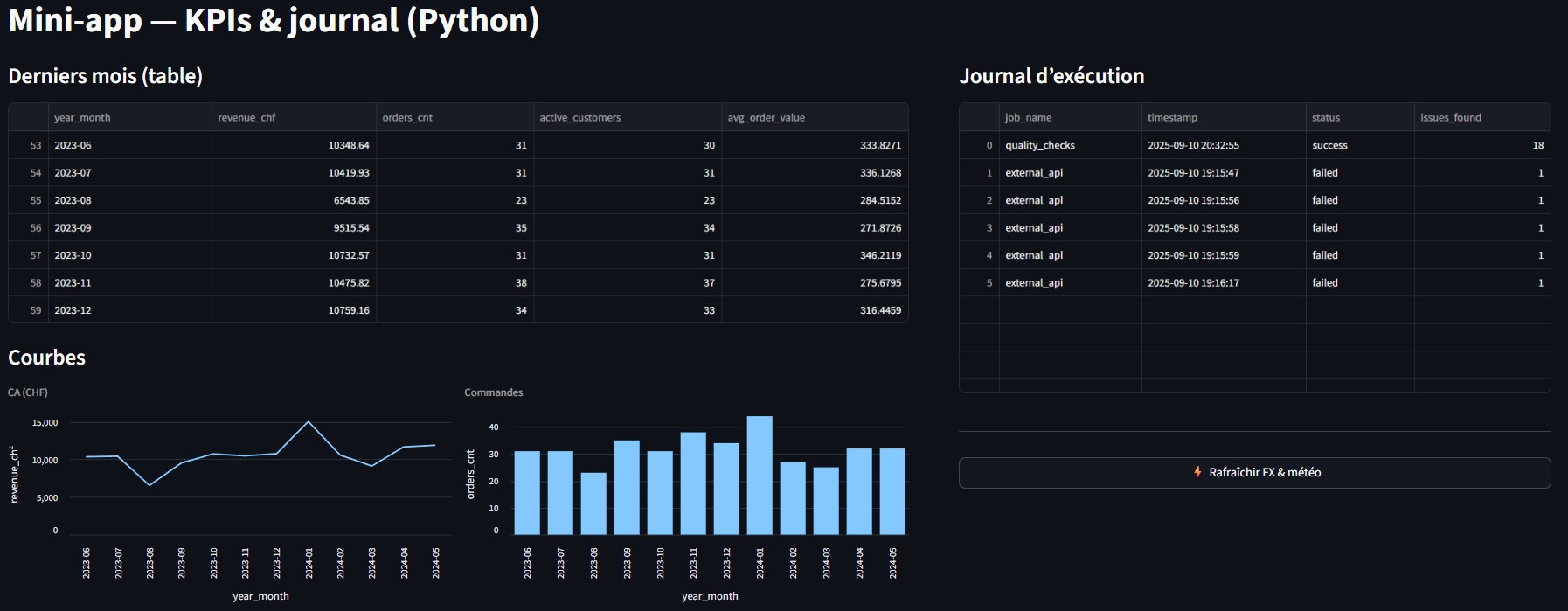
Task: Sort by the year_month column header
Action: [x=82, y=118]
